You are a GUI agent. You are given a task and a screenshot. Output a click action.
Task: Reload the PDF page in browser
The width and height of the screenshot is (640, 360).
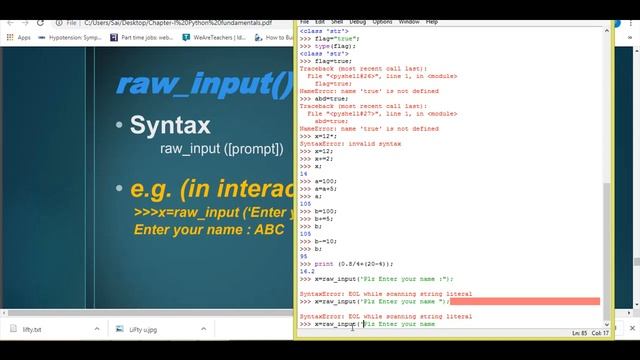tap(40, 23)
